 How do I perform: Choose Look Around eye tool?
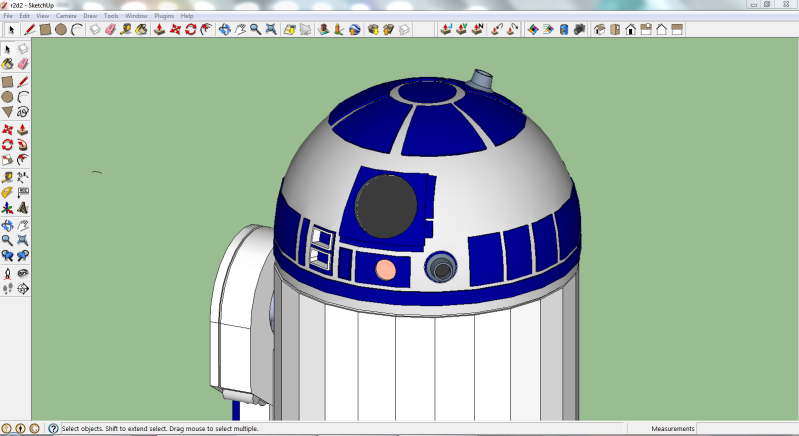click(x=23, y=274)
